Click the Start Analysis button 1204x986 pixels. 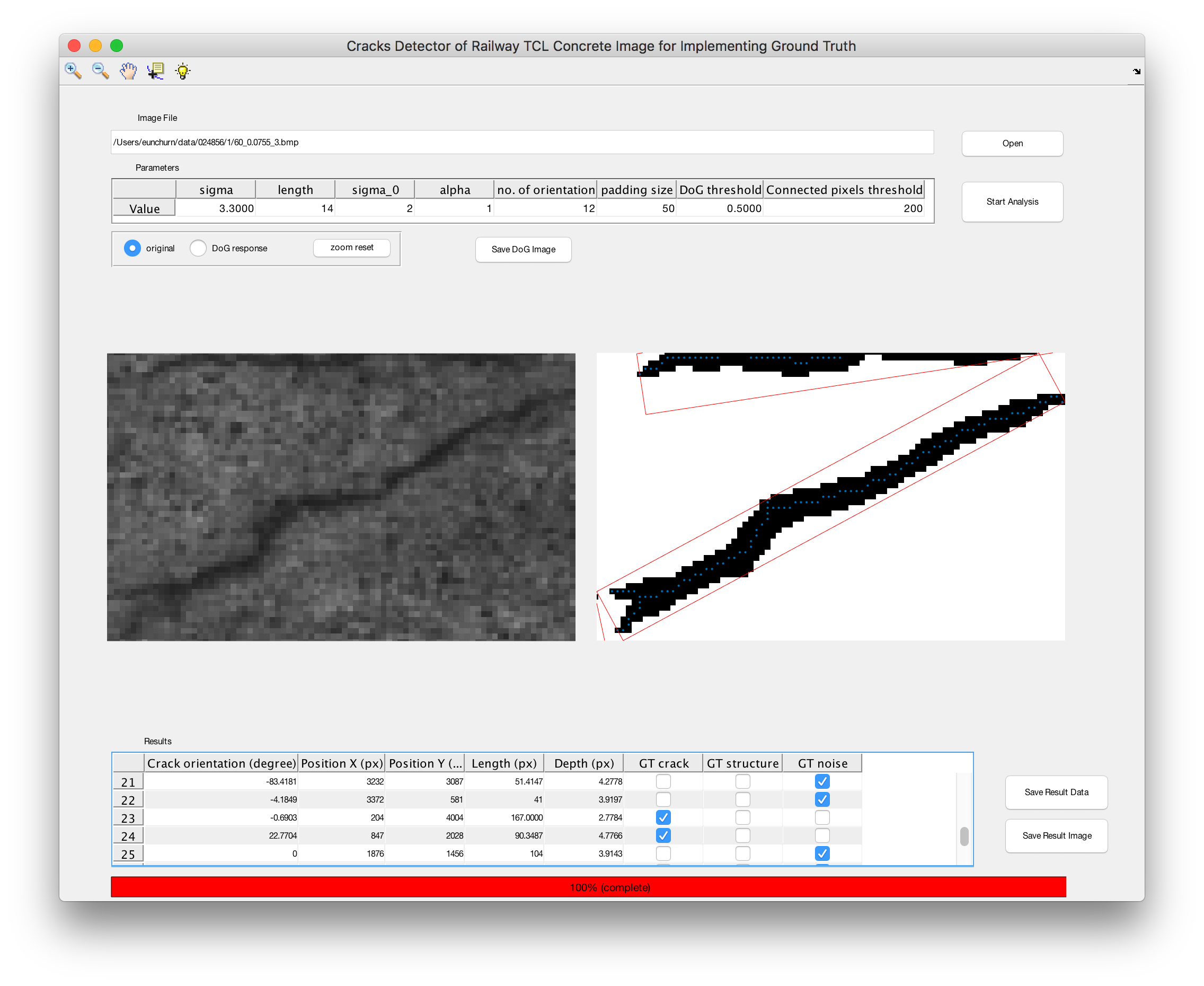click(1012, 201)
